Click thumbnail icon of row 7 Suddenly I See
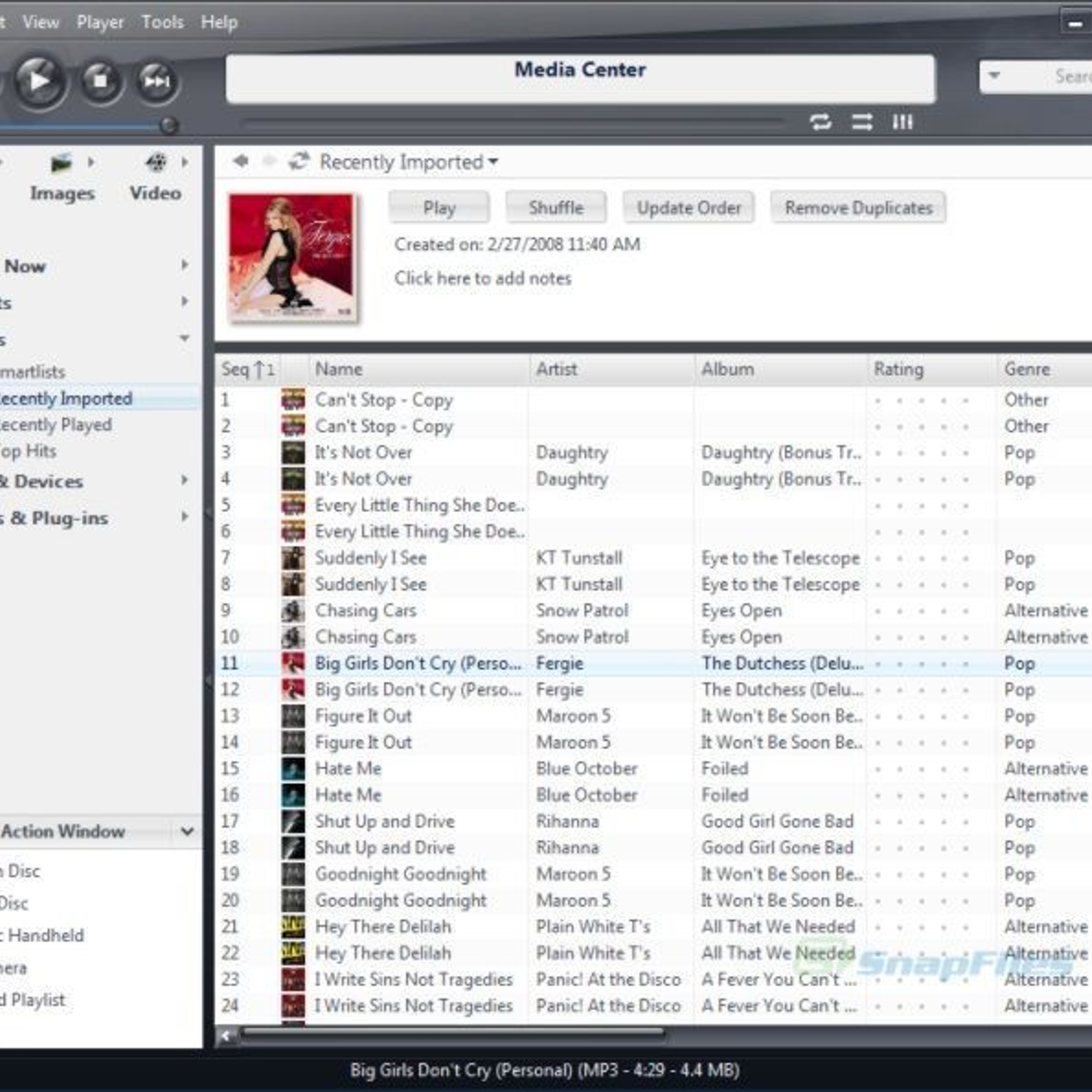1092x1092 pixels. [x=293, y=558]
